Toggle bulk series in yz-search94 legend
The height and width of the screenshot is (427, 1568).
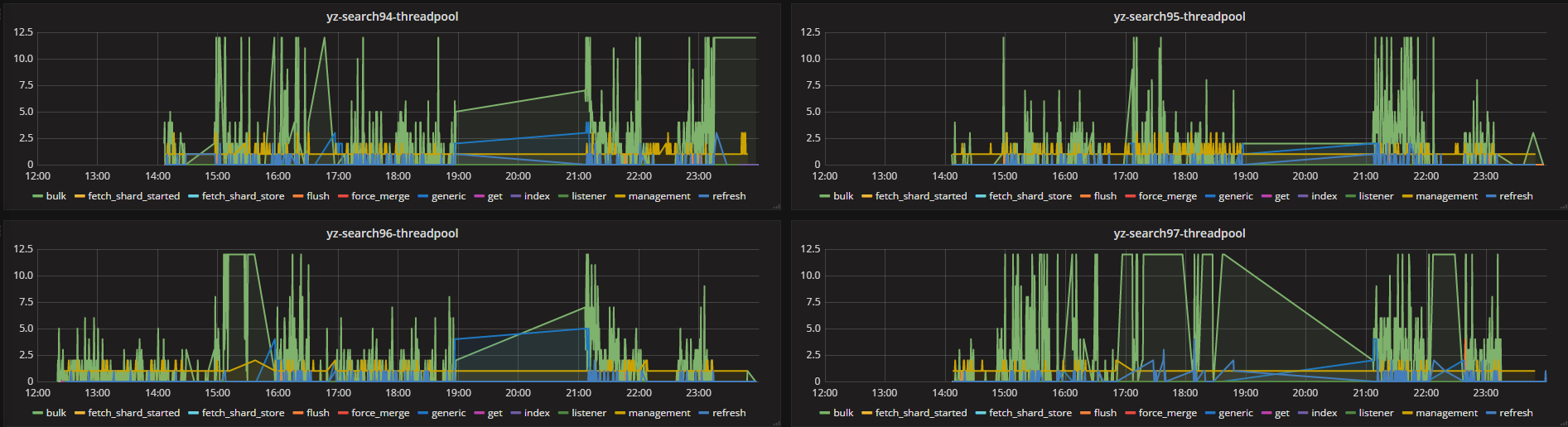pos(55,196)
